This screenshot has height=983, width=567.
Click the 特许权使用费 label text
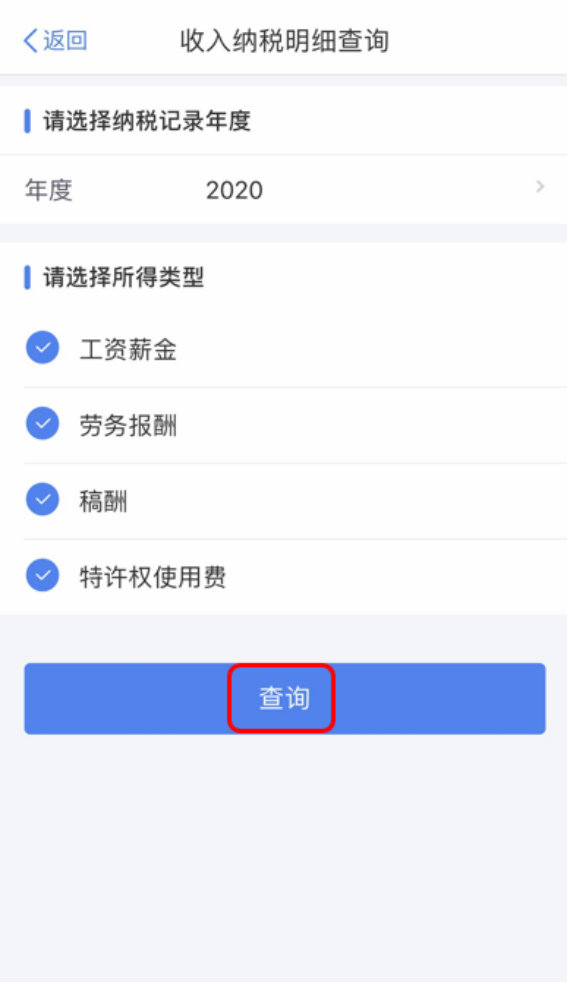(152, 577)
